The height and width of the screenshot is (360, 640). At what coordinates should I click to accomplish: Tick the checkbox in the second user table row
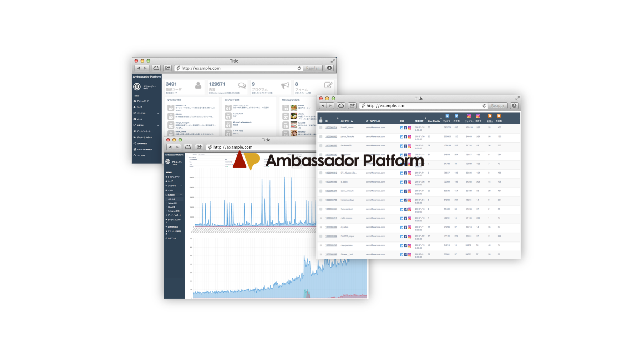[x=321, y=137]
